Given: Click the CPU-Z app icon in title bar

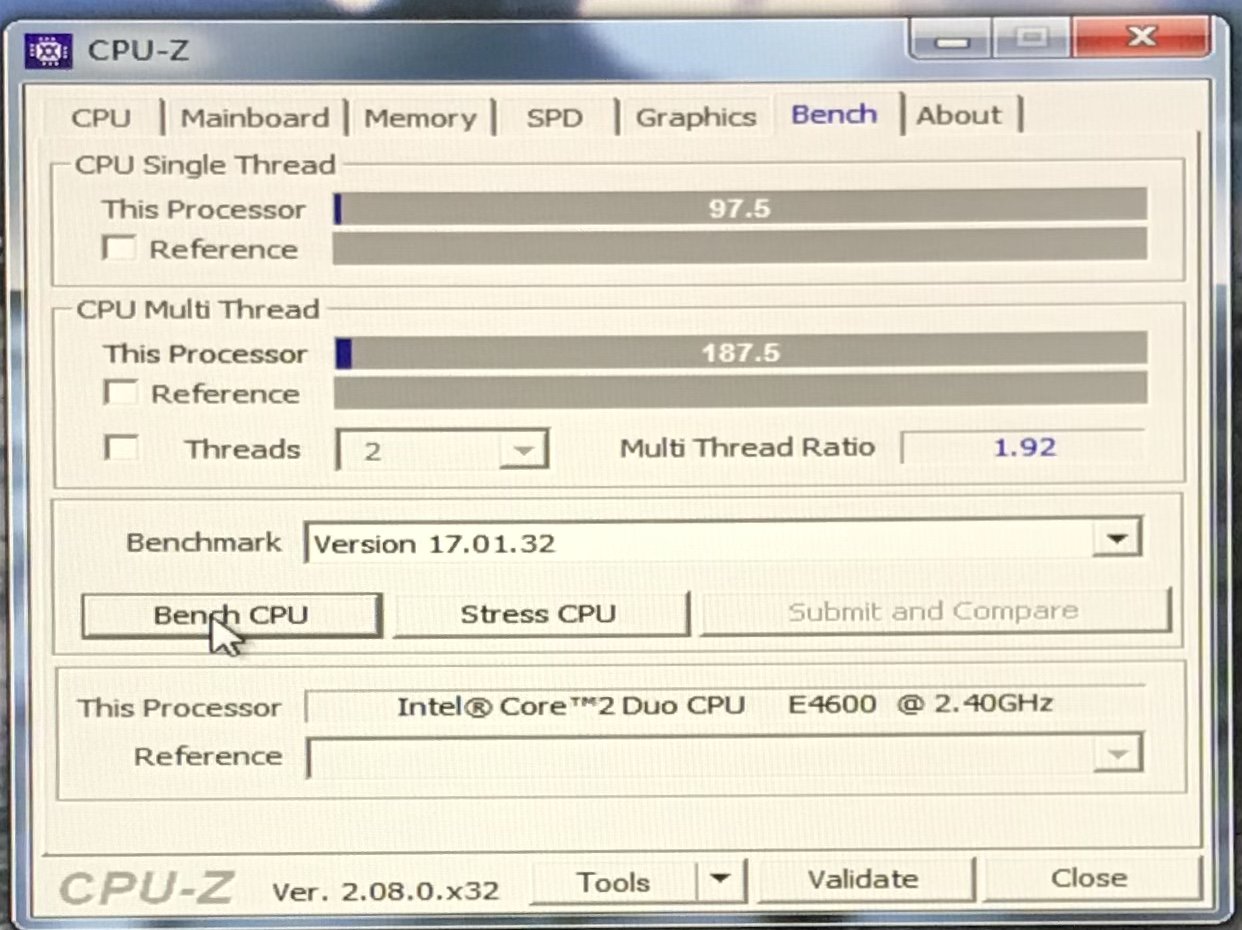Looking at the screenshot, I should point(48,51).
